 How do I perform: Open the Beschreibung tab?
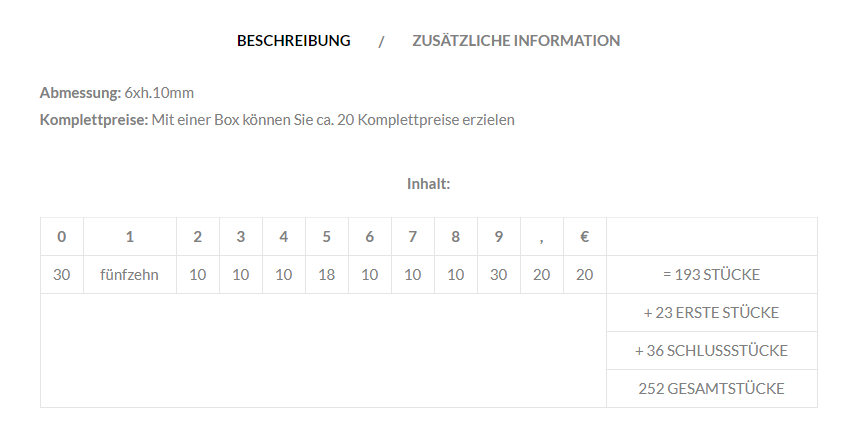pyautogui.click(x=293, y=41)
